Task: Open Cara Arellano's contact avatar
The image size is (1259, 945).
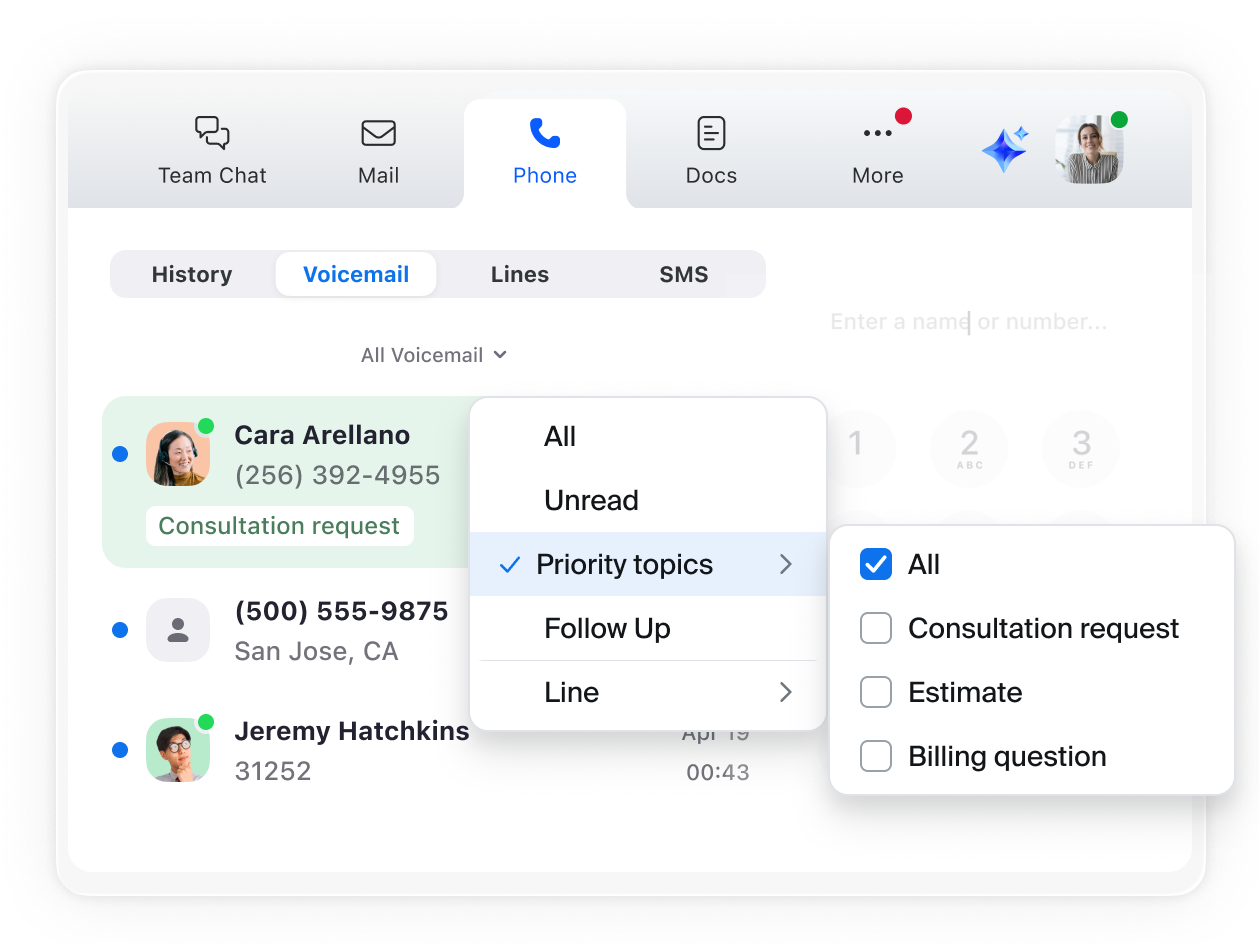Action: pyautogui.click(x=178, y=454)
